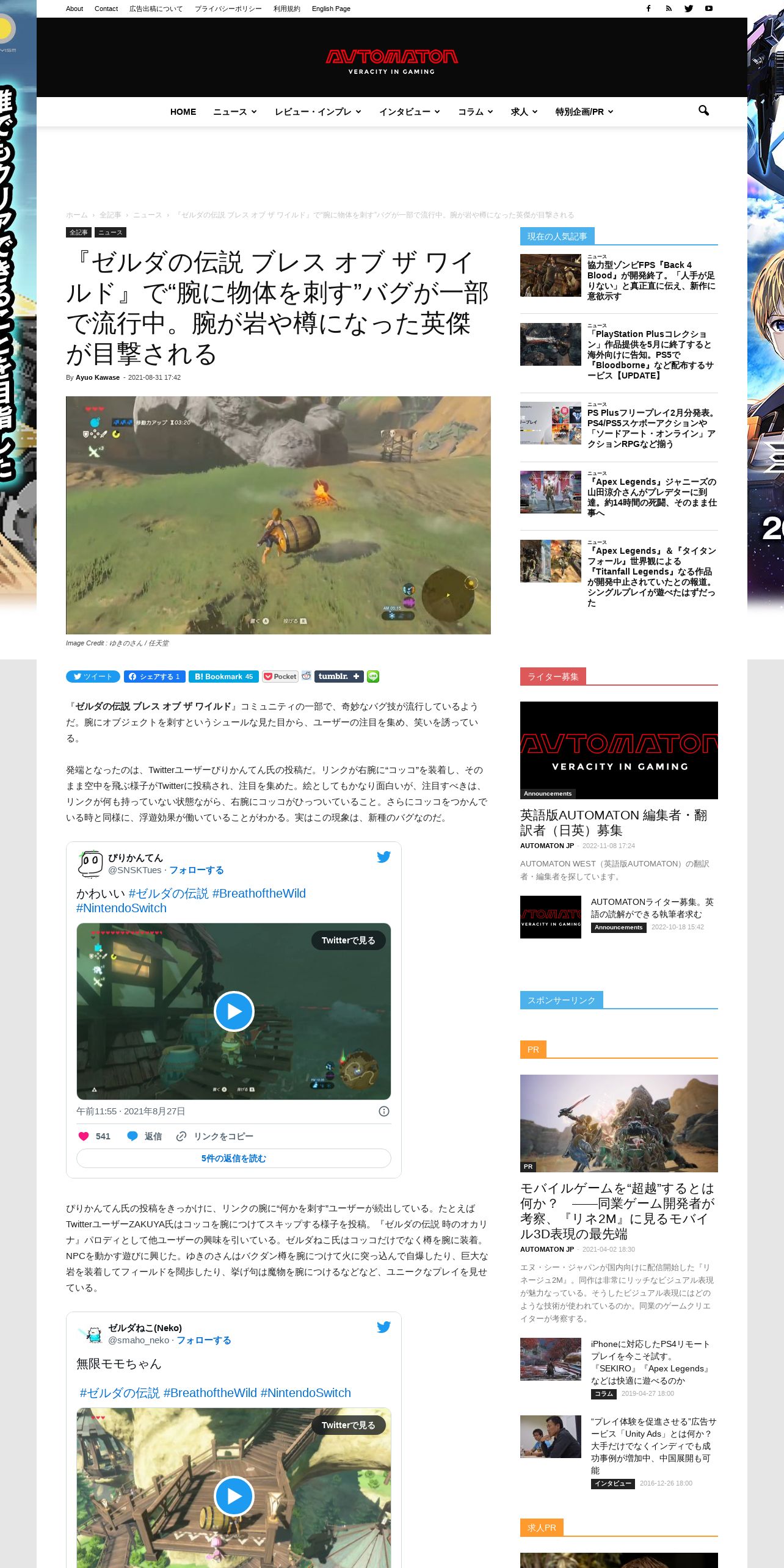Follow @smaho_neko with フォローする
Viewport: 784px width, 1568px height.
coord(204,1340)
